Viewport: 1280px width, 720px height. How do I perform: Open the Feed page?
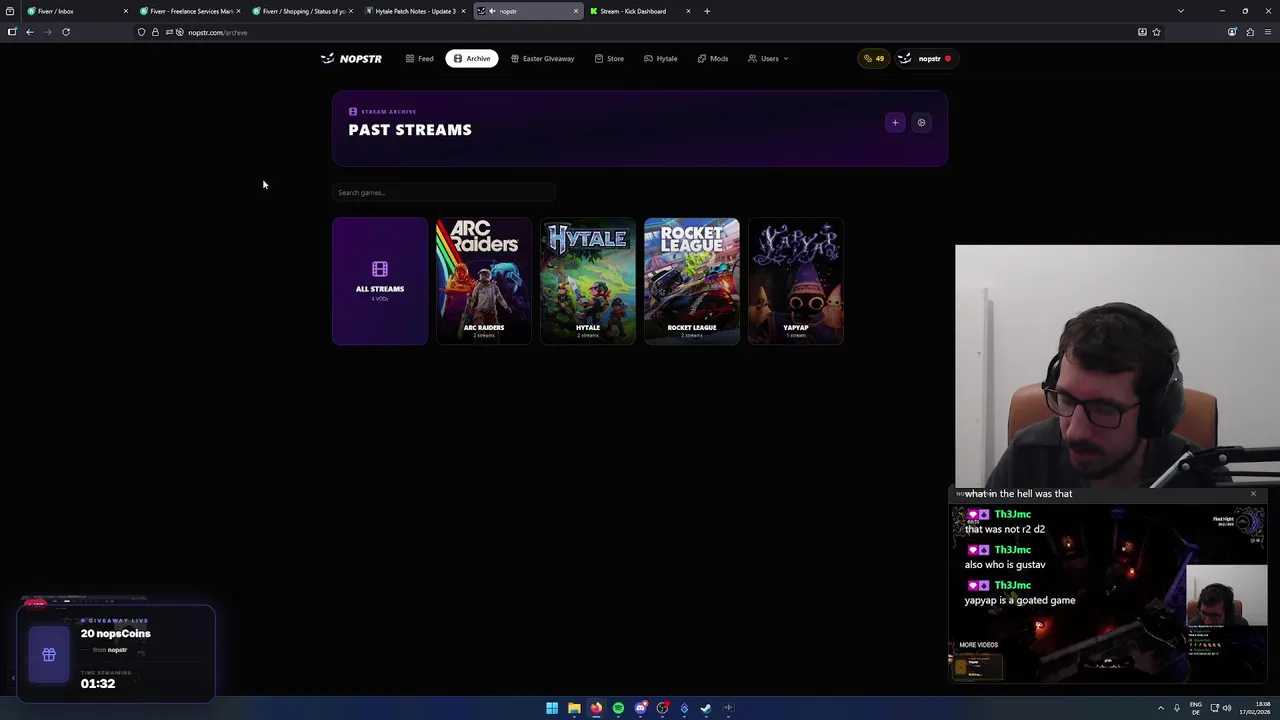tap(420, 59)
